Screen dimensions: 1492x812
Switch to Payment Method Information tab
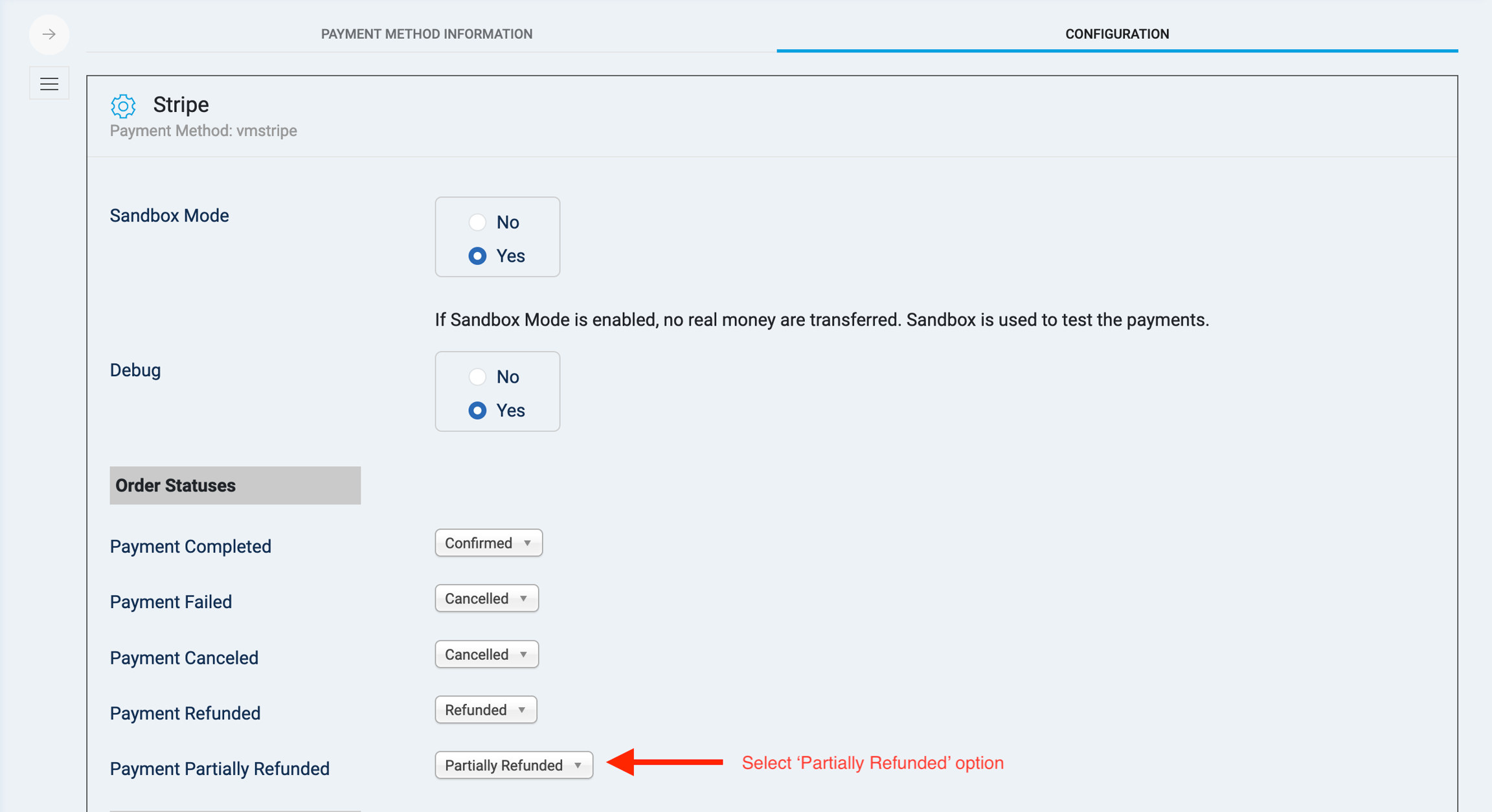point(427,34)
